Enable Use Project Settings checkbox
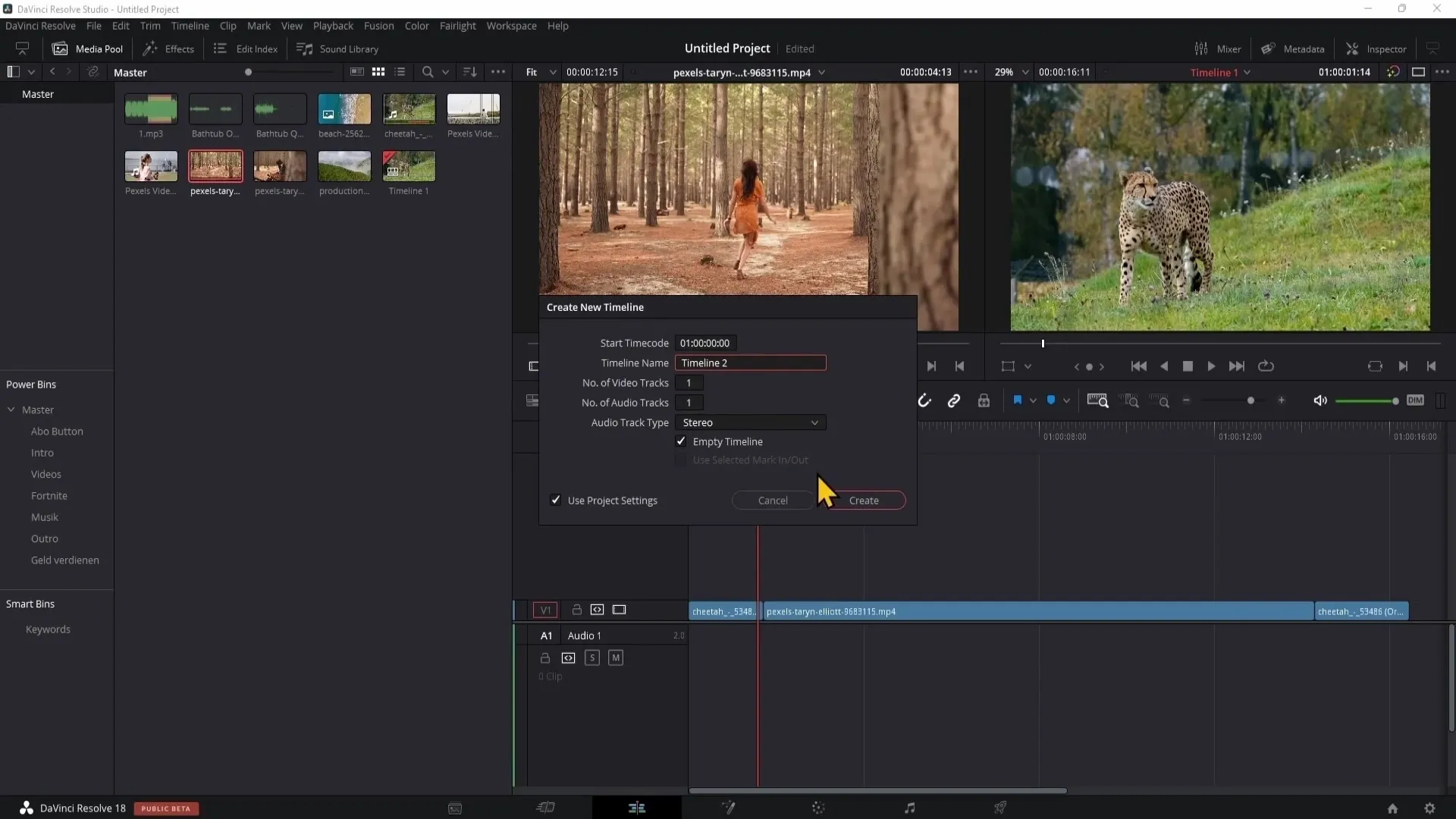This screenshot has width=1456, height=819. 556,500
